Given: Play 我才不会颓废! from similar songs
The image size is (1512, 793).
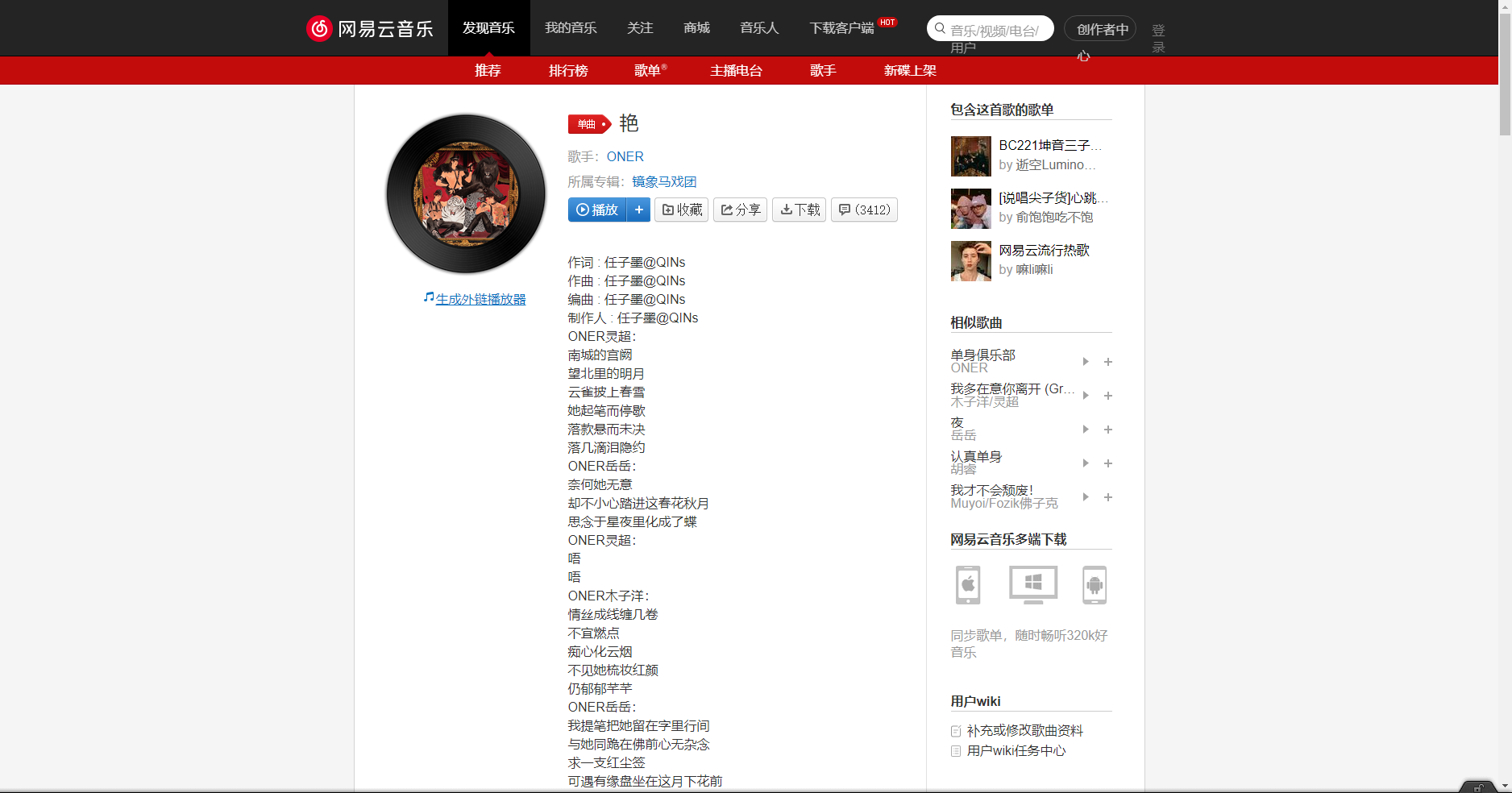Looking at the screenshot, I should point(1085,497).
